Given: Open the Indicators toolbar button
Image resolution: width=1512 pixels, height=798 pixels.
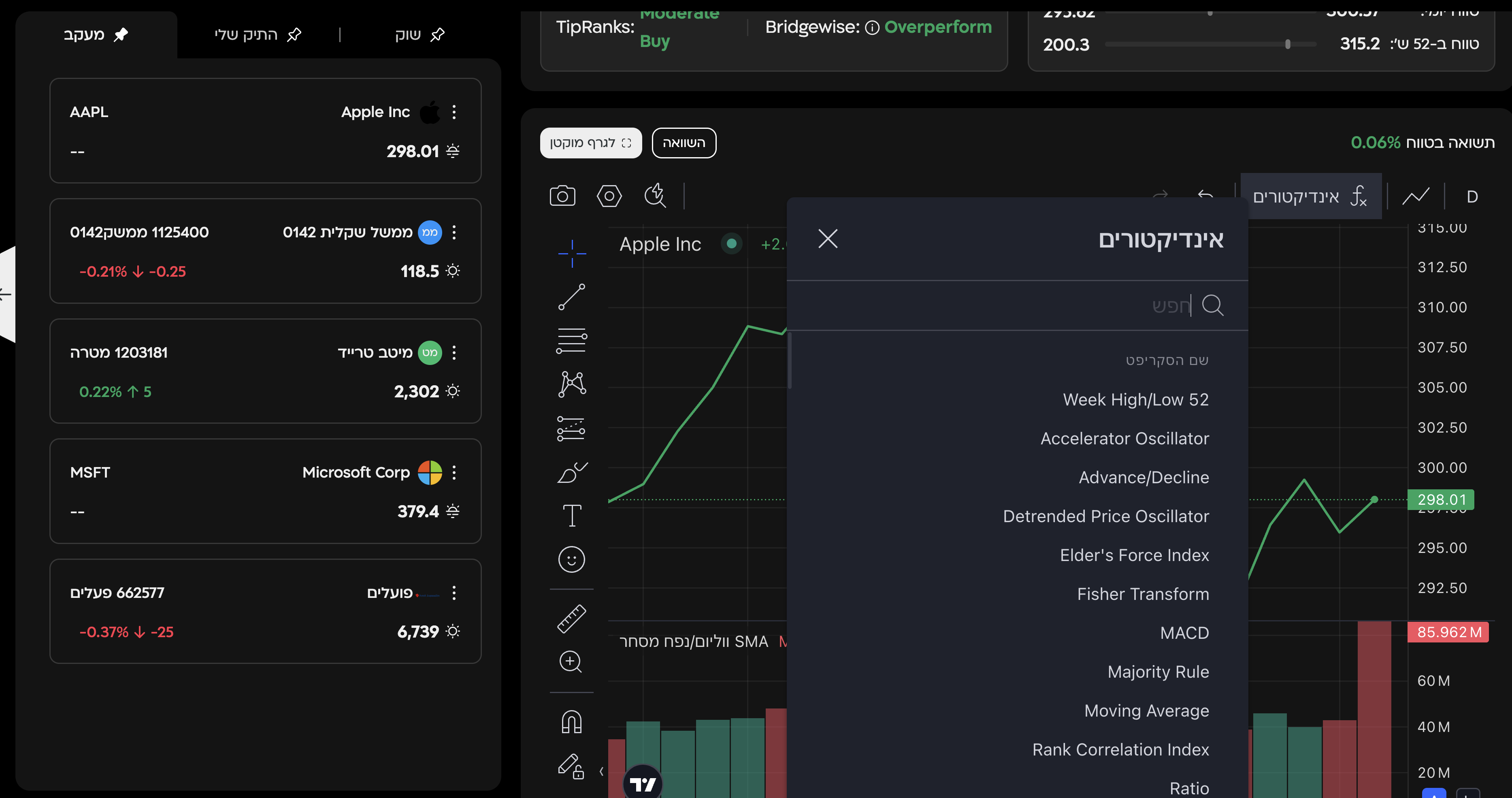Looking at the screenshot, I should [x=1310, y=196].
